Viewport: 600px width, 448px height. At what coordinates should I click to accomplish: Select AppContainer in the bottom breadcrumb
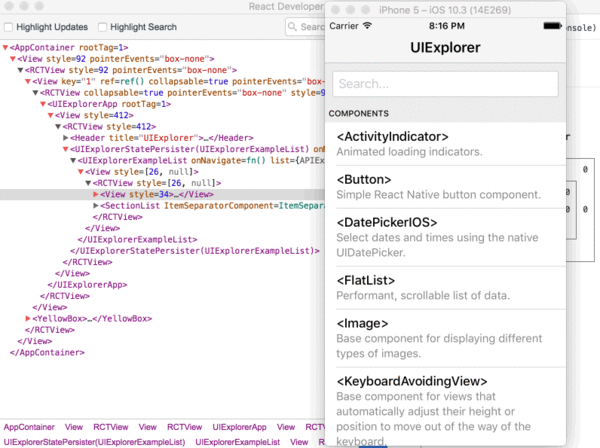(29, 426)
